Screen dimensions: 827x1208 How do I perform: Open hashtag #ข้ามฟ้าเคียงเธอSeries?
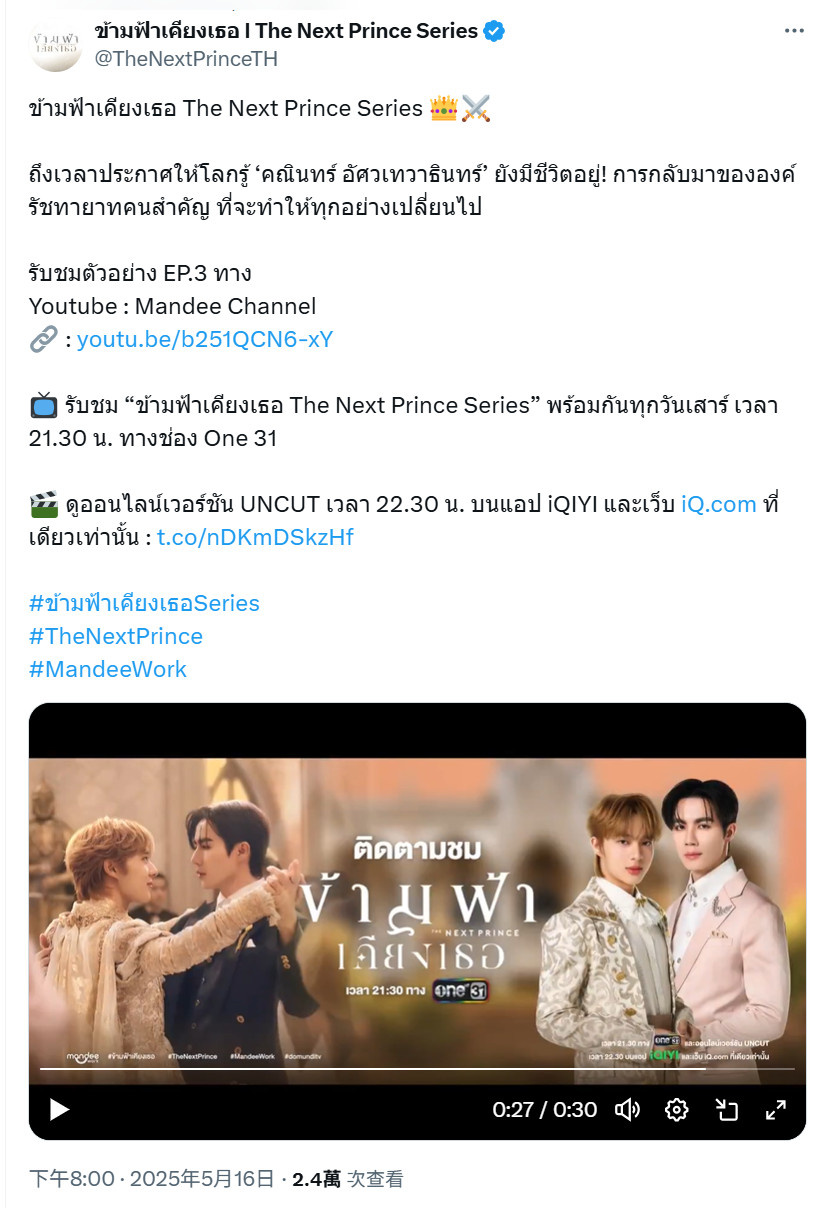[x=144, y=603]
